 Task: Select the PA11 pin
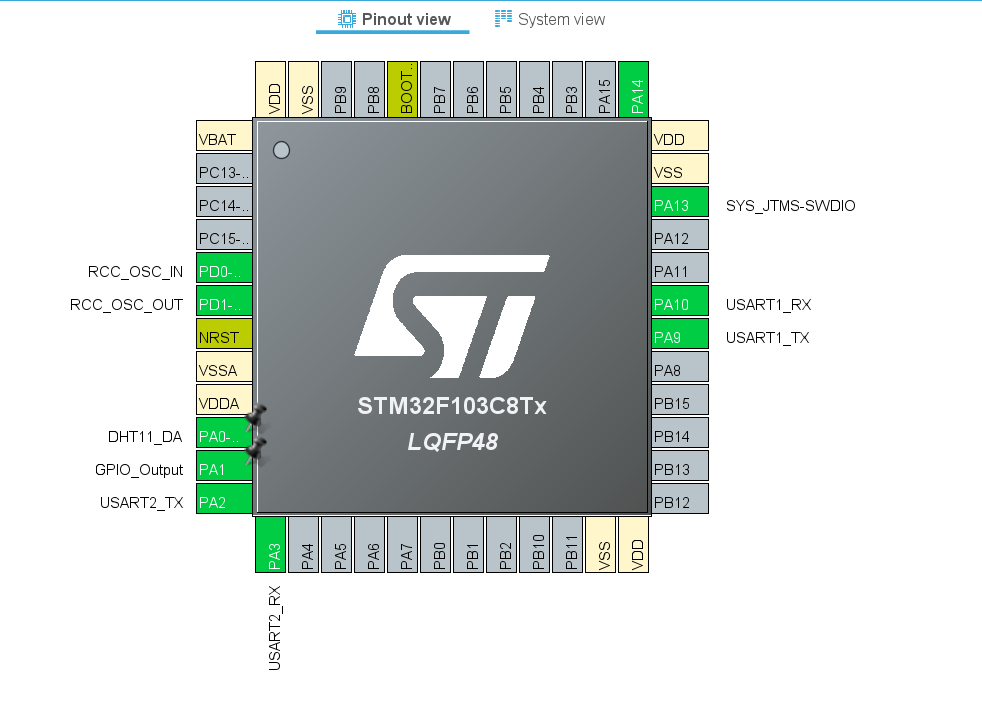point(680,268)
